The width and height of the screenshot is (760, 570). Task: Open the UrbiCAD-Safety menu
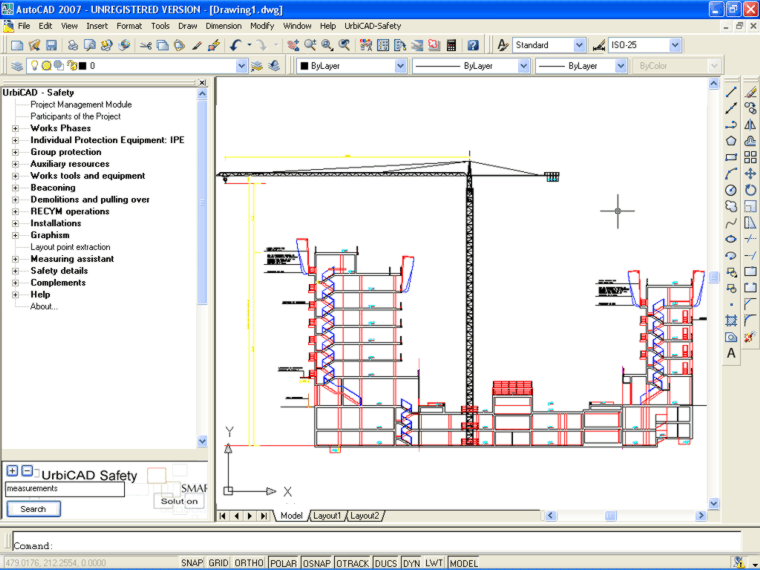[x=373, y=26]
